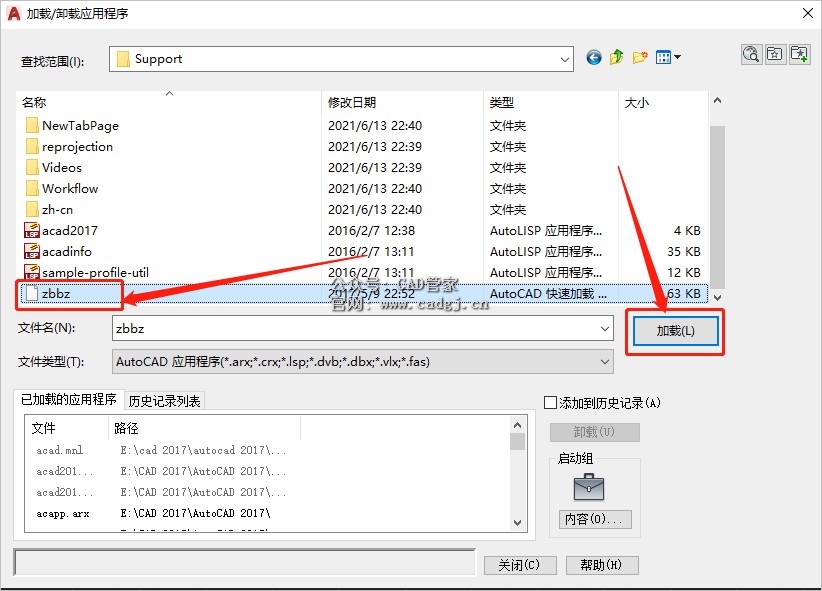Select the acapp.arx loaded entry
Viewport: 822px width, 591px height.
tap(63, 514)
